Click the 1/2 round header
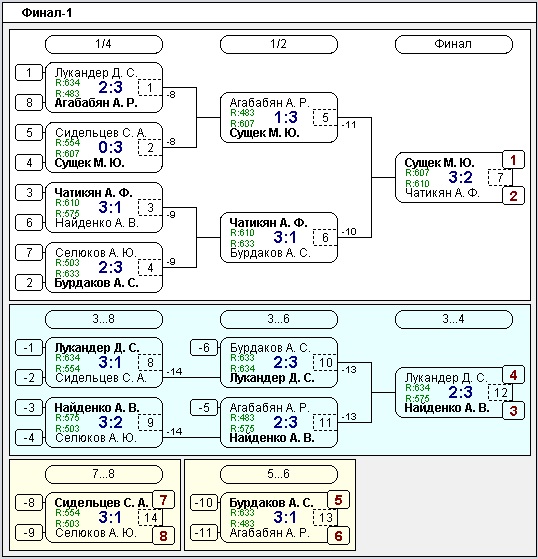Viewport: 538px width, 559px height. point(279,44)
